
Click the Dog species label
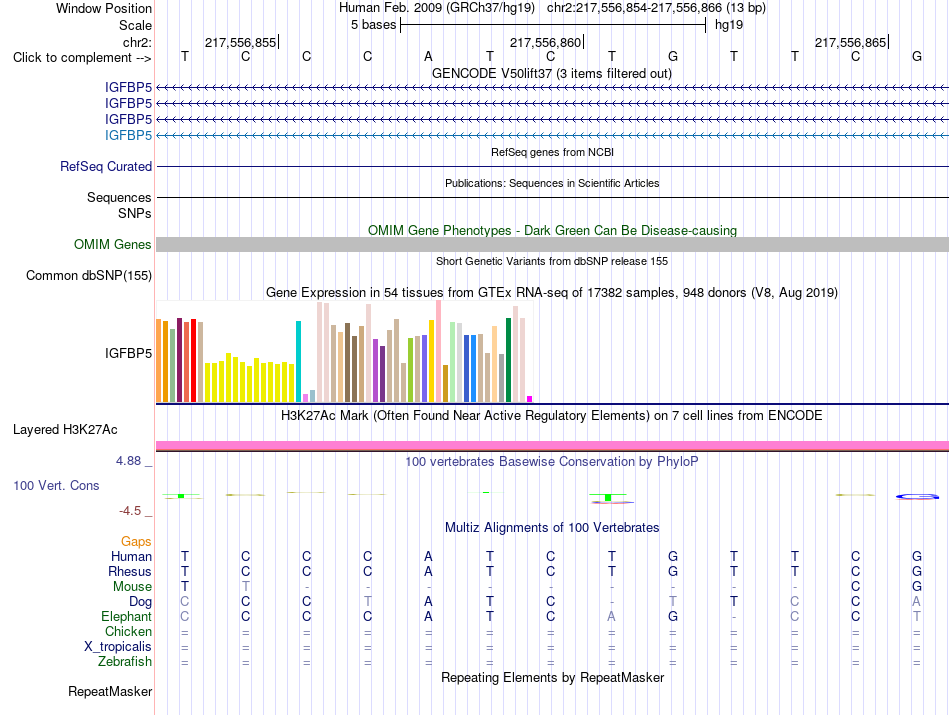(x=140, y=602)
